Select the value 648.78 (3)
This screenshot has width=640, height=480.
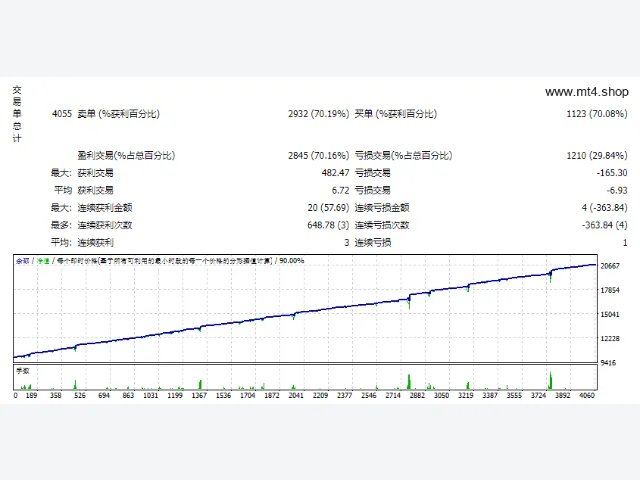click(x=328, y=225)
